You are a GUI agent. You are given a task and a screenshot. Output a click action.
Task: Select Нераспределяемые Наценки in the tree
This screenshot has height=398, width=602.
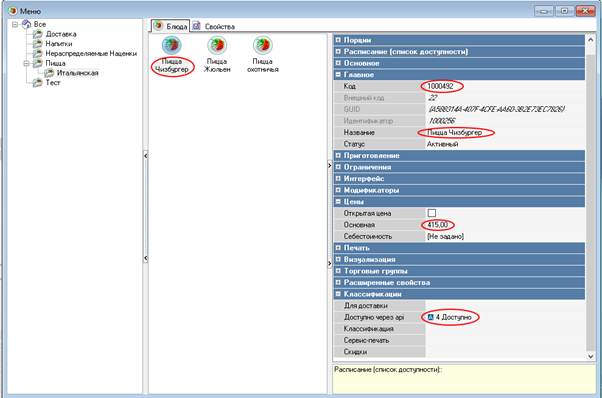tap(91, 53)
